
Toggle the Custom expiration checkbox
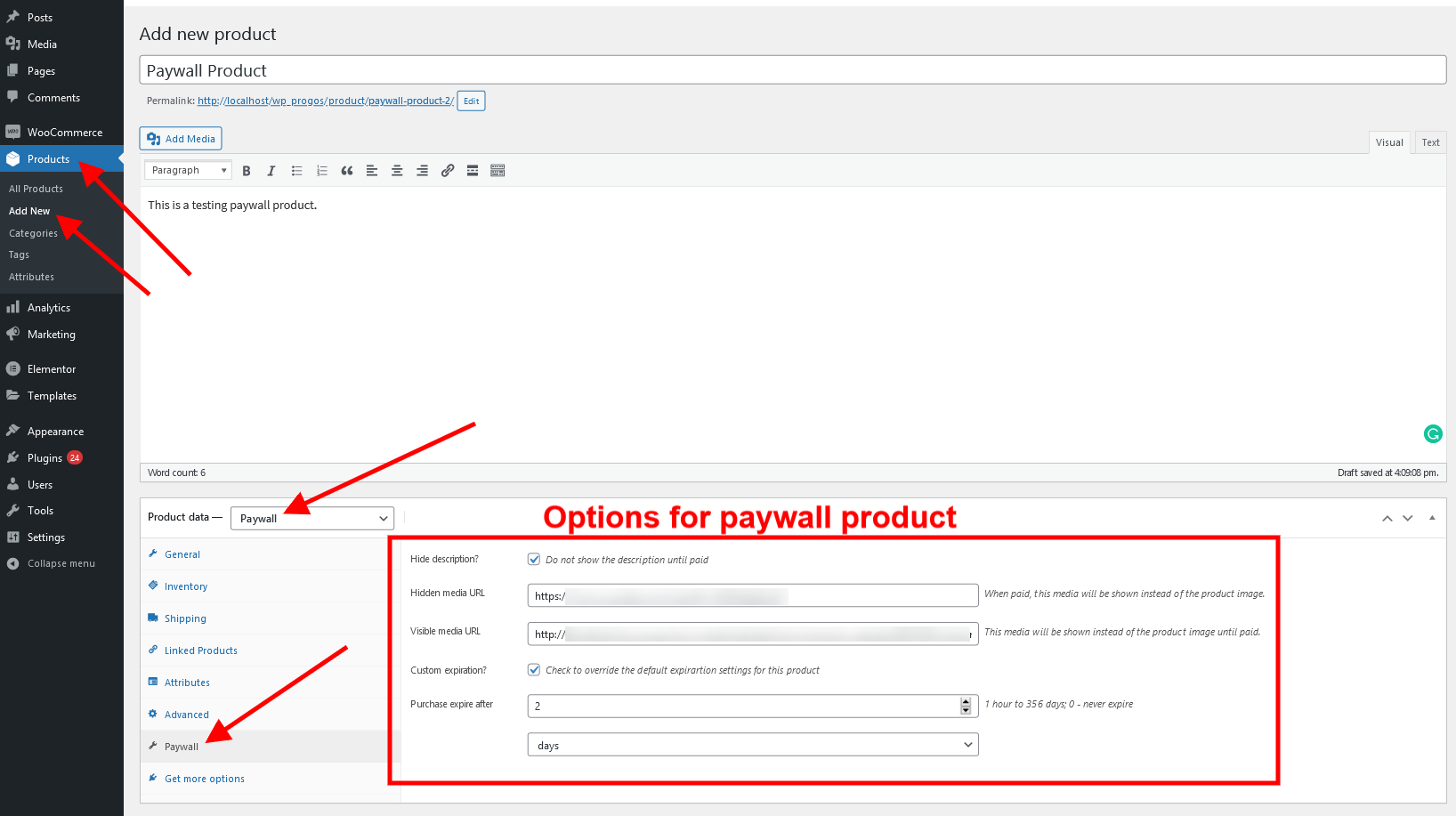coord(534,669)
